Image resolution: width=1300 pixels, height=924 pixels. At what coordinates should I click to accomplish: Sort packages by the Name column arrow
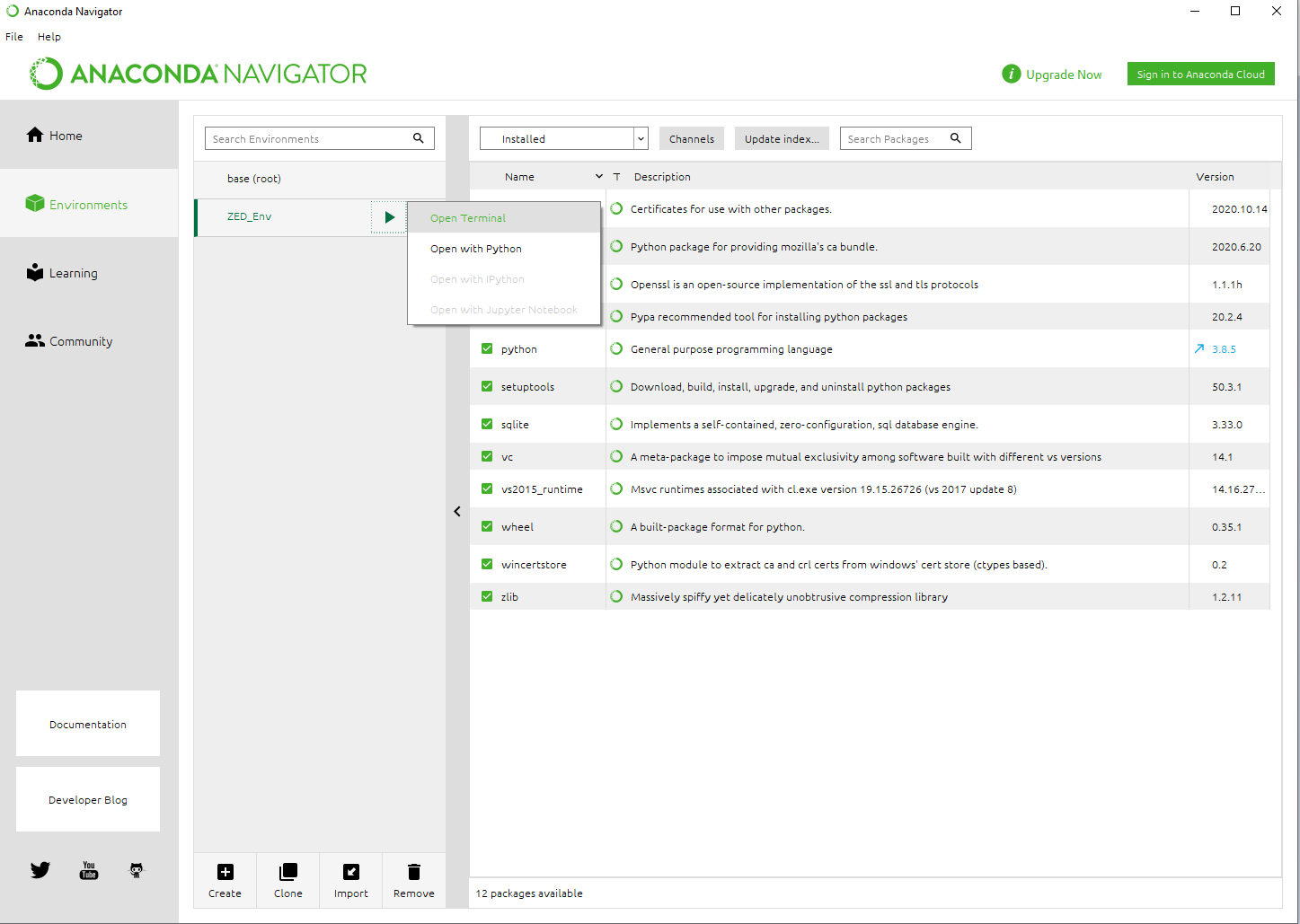(x=599, y=177)
